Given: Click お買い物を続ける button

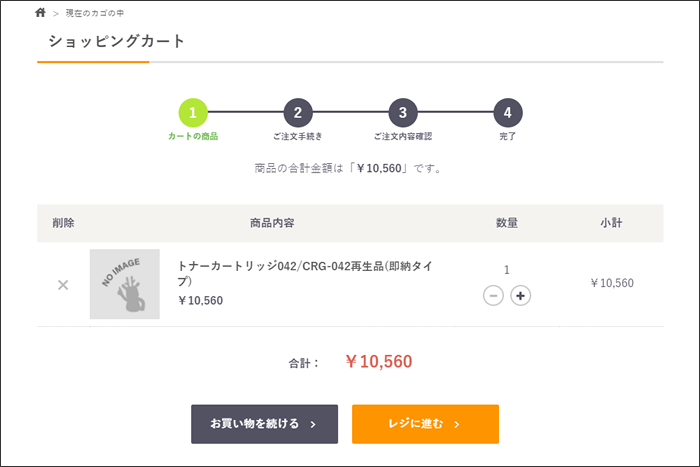Looking at the screenshot, I should coord(264,424).
